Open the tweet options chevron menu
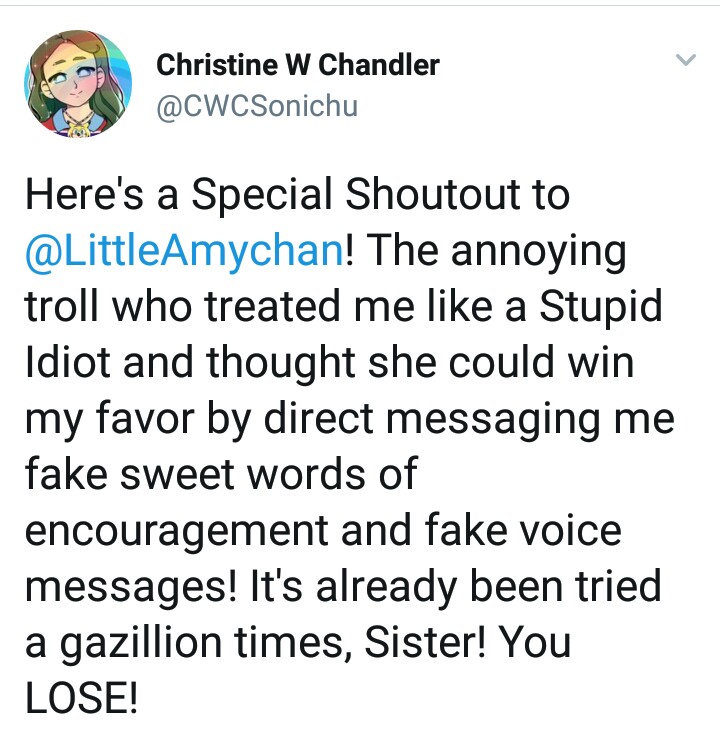This screenshot has height=750, width=720. (685, 60)
